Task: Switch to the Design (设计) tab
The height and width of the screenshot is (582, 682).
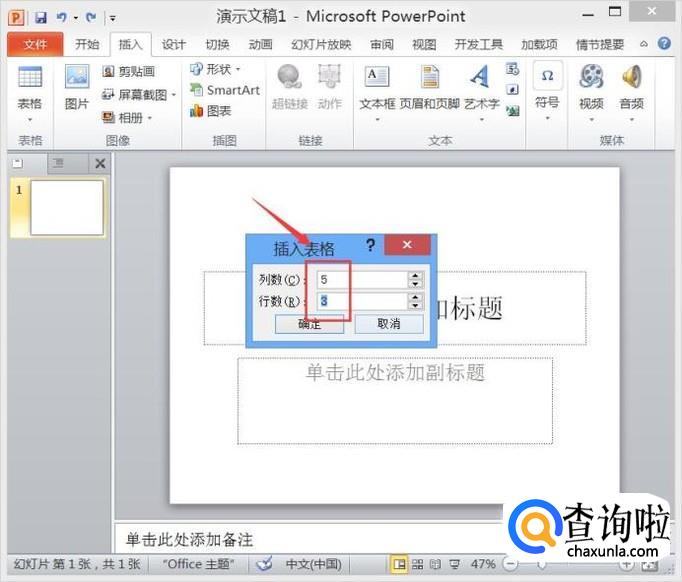Action: pyautogui.click(x=174, y=45)
